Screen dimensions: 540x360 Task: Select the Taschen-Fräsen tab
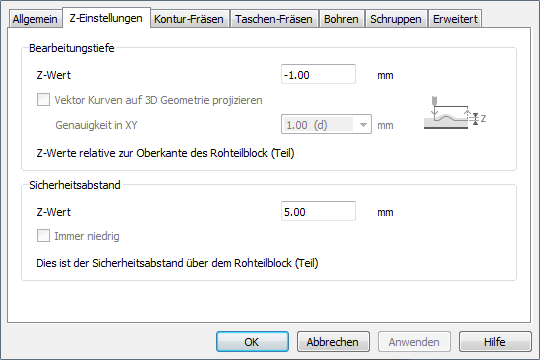[274, 19]
